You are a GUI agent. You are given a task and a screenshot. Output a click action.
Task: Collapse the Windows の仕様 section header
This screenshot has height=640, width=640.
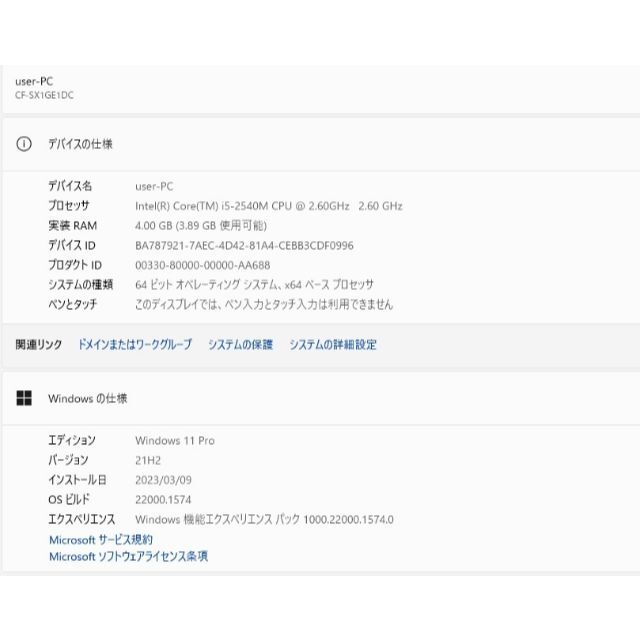[x=321, y=398]
